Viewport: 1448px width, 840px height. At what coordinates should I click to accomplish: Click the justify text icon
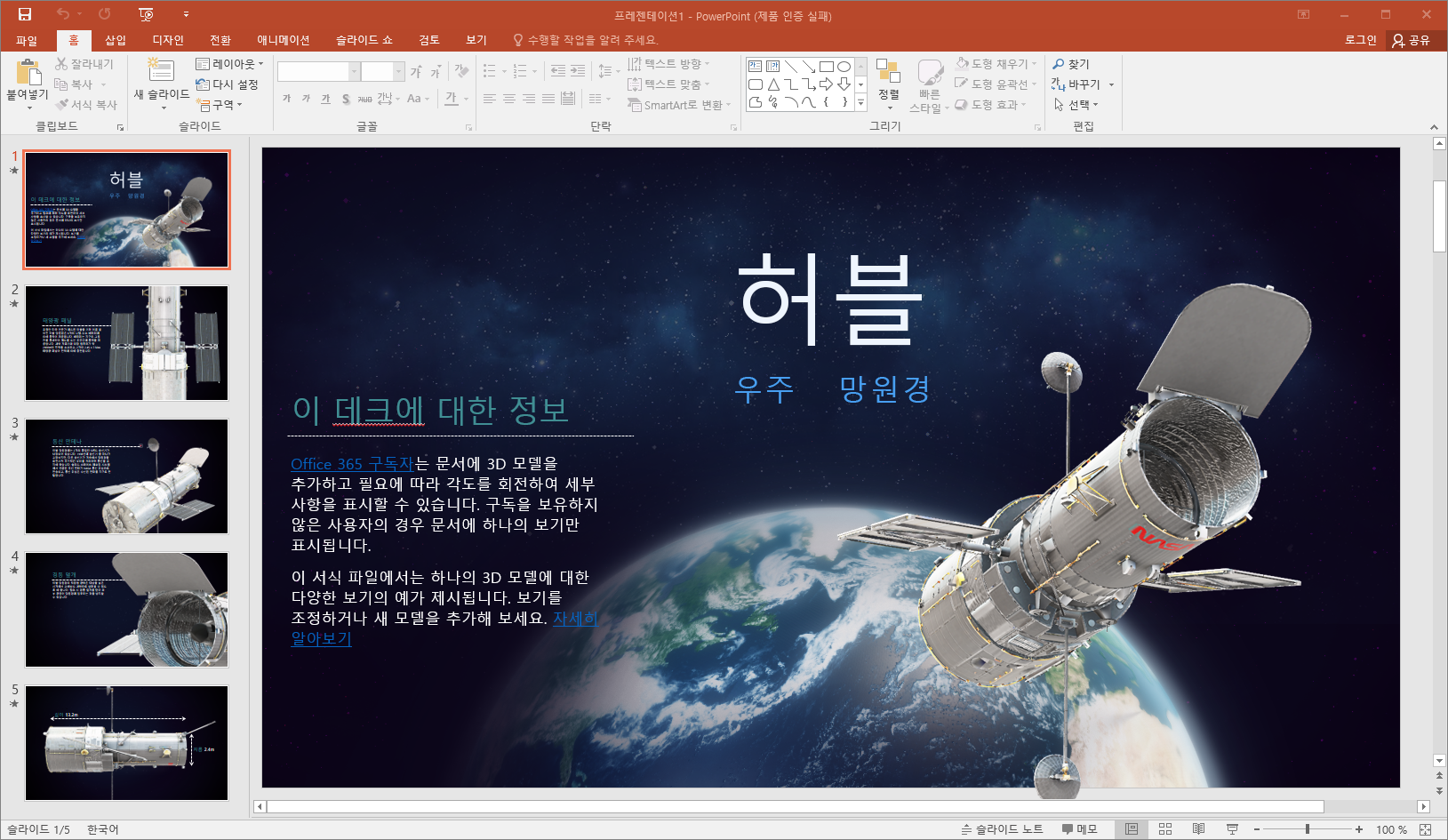click(x=548, y=99)
